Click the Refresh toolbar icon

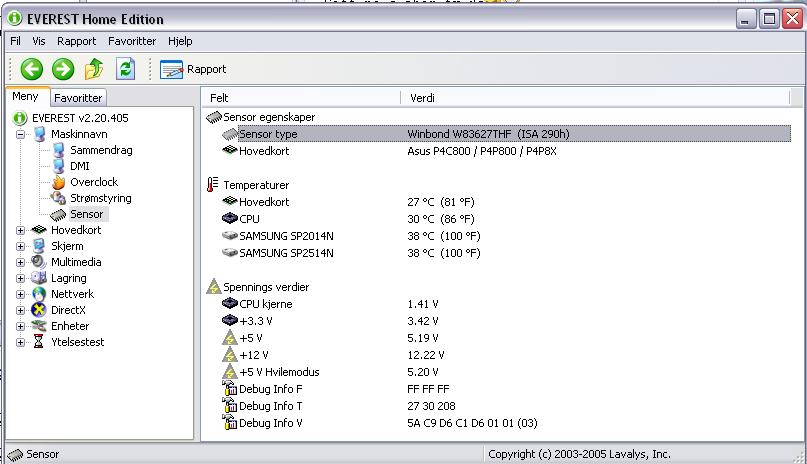click(x=126, y=69)
